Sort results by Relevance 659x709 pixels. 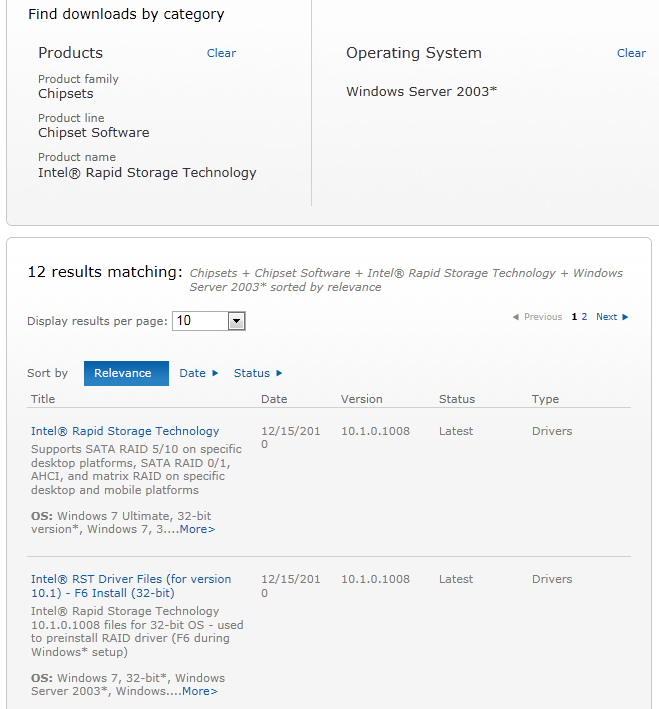click(x=126, y=373)
